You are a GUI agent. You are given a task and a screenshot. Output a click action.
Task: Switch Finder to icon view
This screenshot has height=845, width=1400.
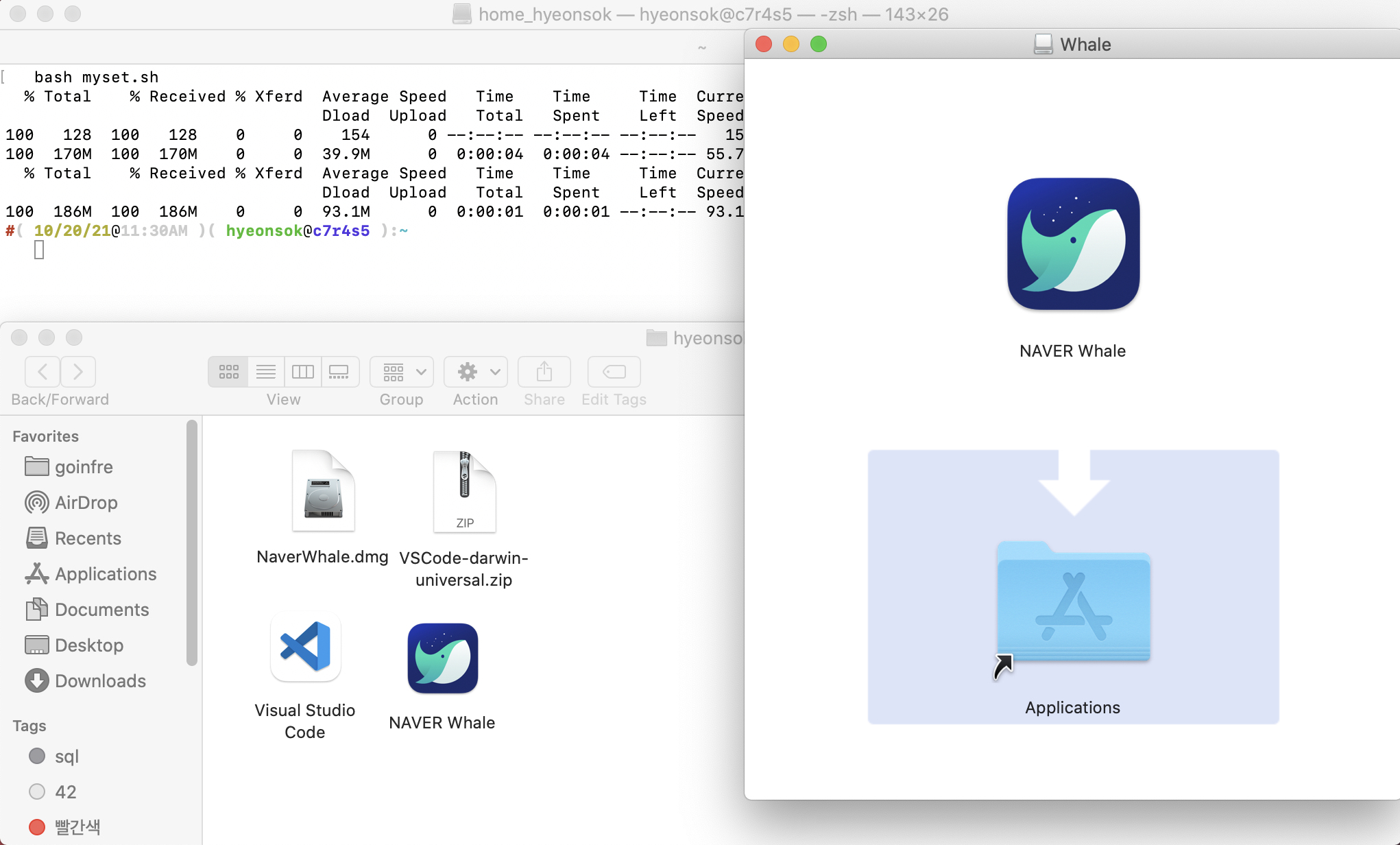click(228, 372)
